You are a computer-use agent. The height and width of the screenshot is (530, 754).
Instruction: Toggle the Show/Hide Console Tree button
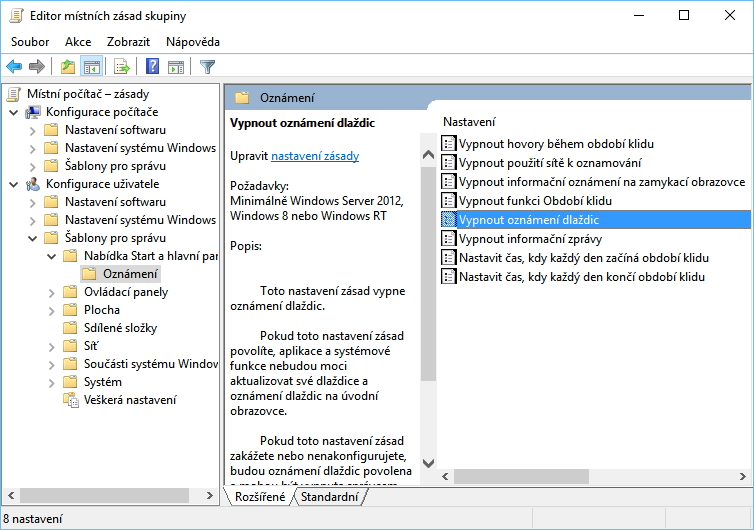[91, 67]
